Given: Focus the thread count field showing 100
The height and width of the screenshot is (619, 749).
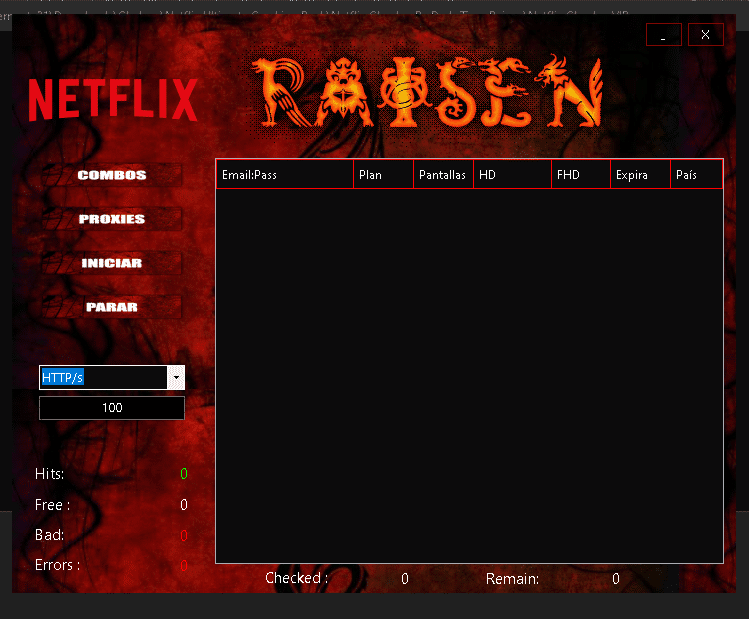Looking at the screenshot, I should (112, 408).
